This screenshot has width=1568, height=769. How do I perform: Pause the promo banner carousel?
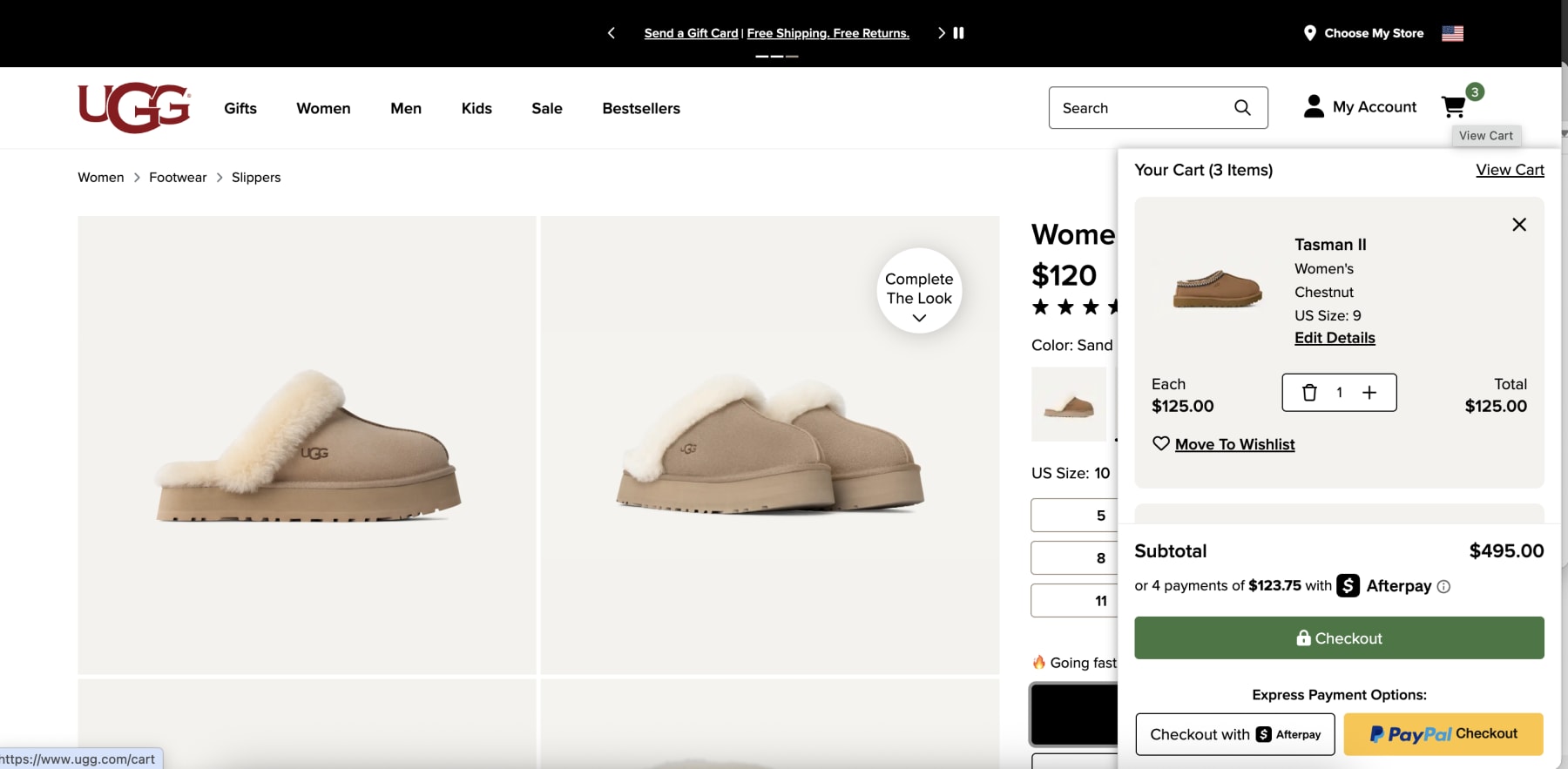click(x=959, y=33)
